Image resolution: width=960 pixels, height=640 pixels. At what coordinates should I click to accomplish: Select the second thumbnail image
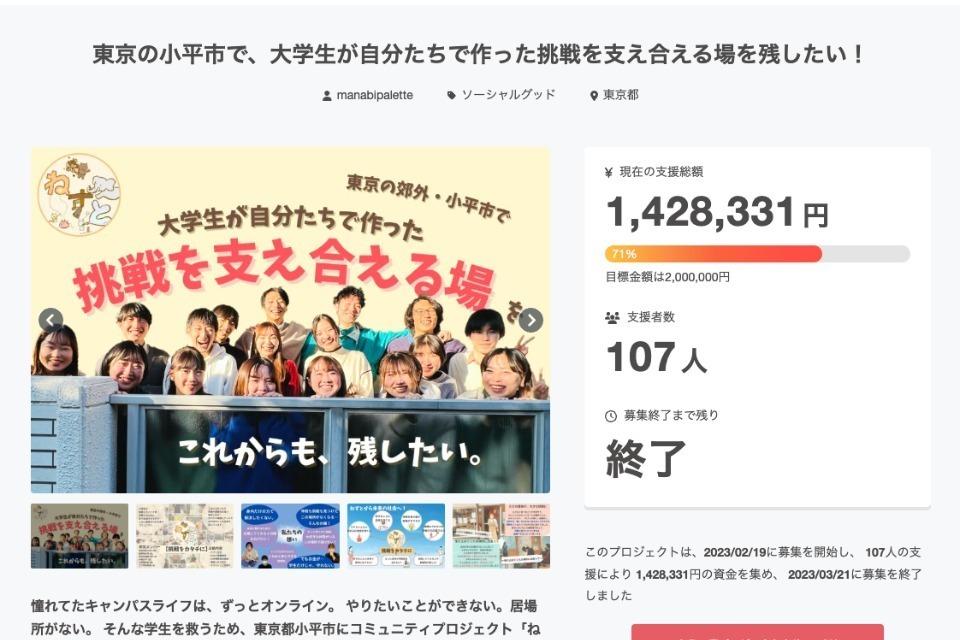pyautogui.click(x=185, y=536)
